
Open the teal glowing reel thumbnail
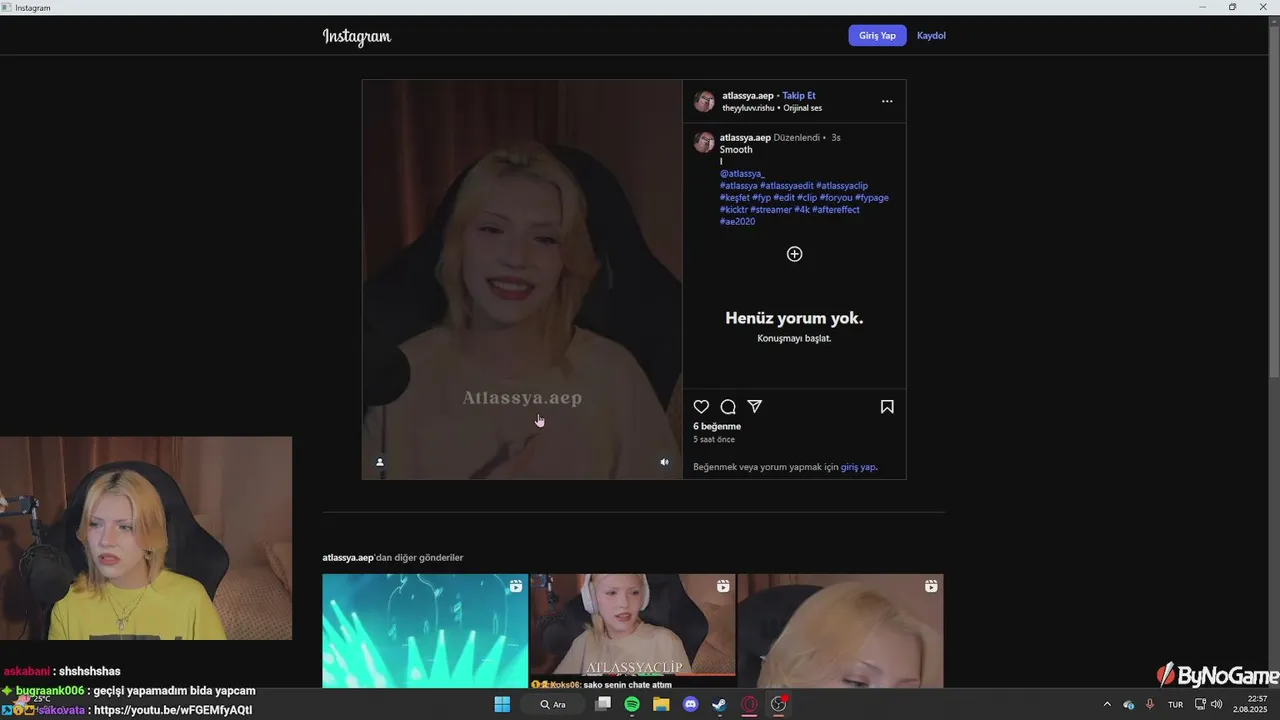(x=425, y=630)
